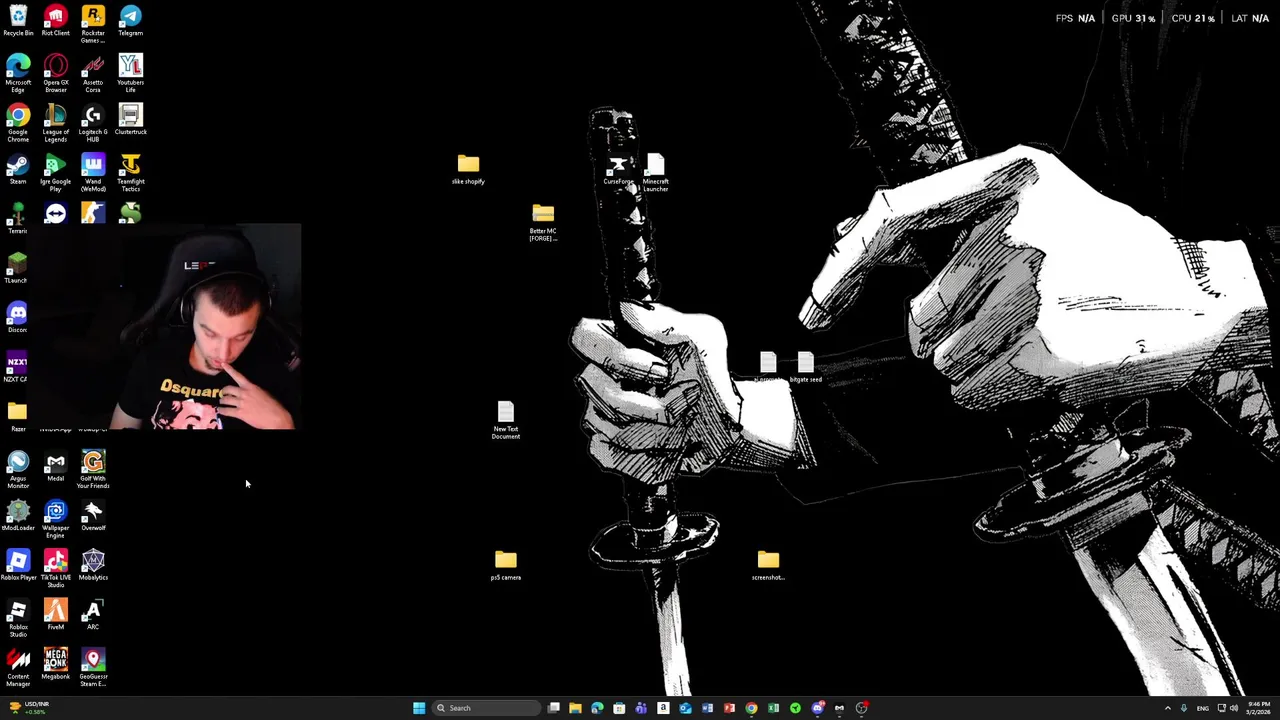Screen dimensions: 1280x720
Task: Open PowerPoint from the taskbar
Action: (x=729, y=708)
